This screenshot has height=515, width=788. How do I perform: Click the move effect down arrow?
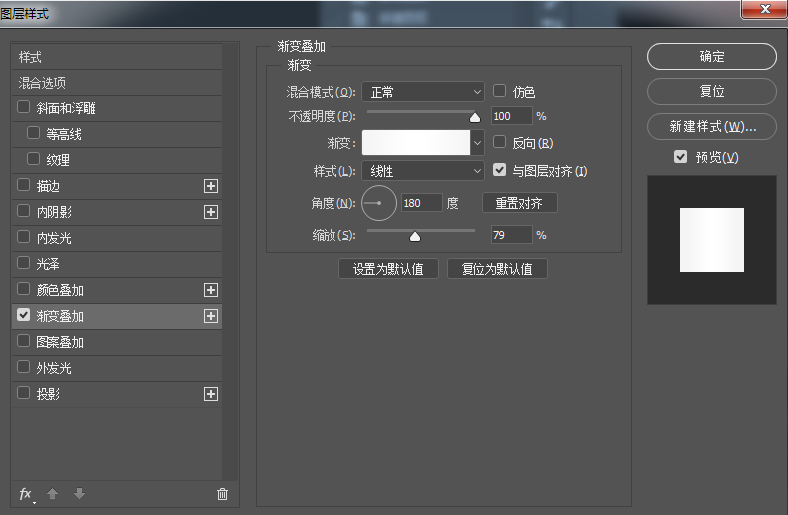coord(79,494)
